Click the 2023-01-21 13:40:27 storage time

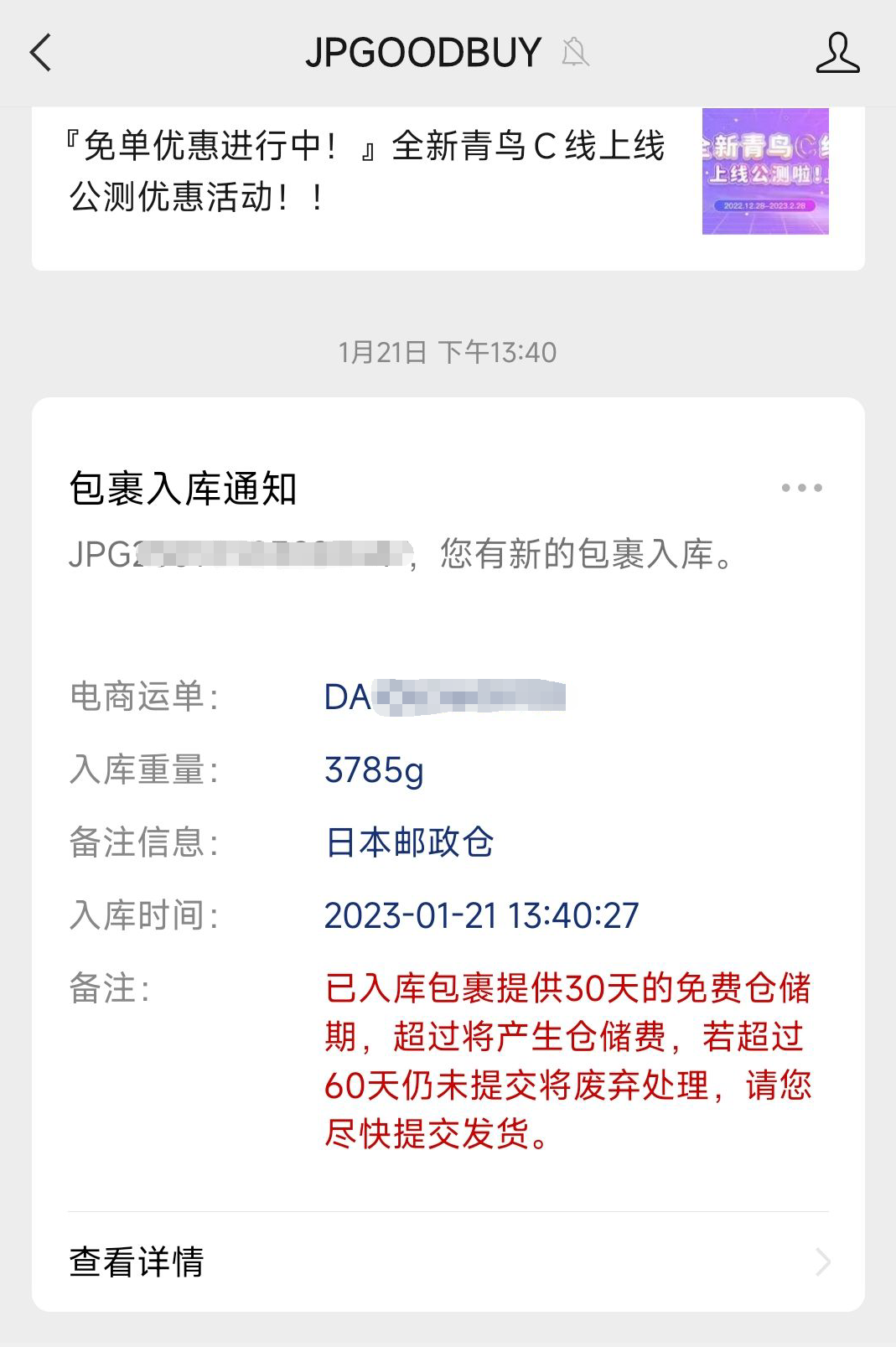(x=481, y=915)
